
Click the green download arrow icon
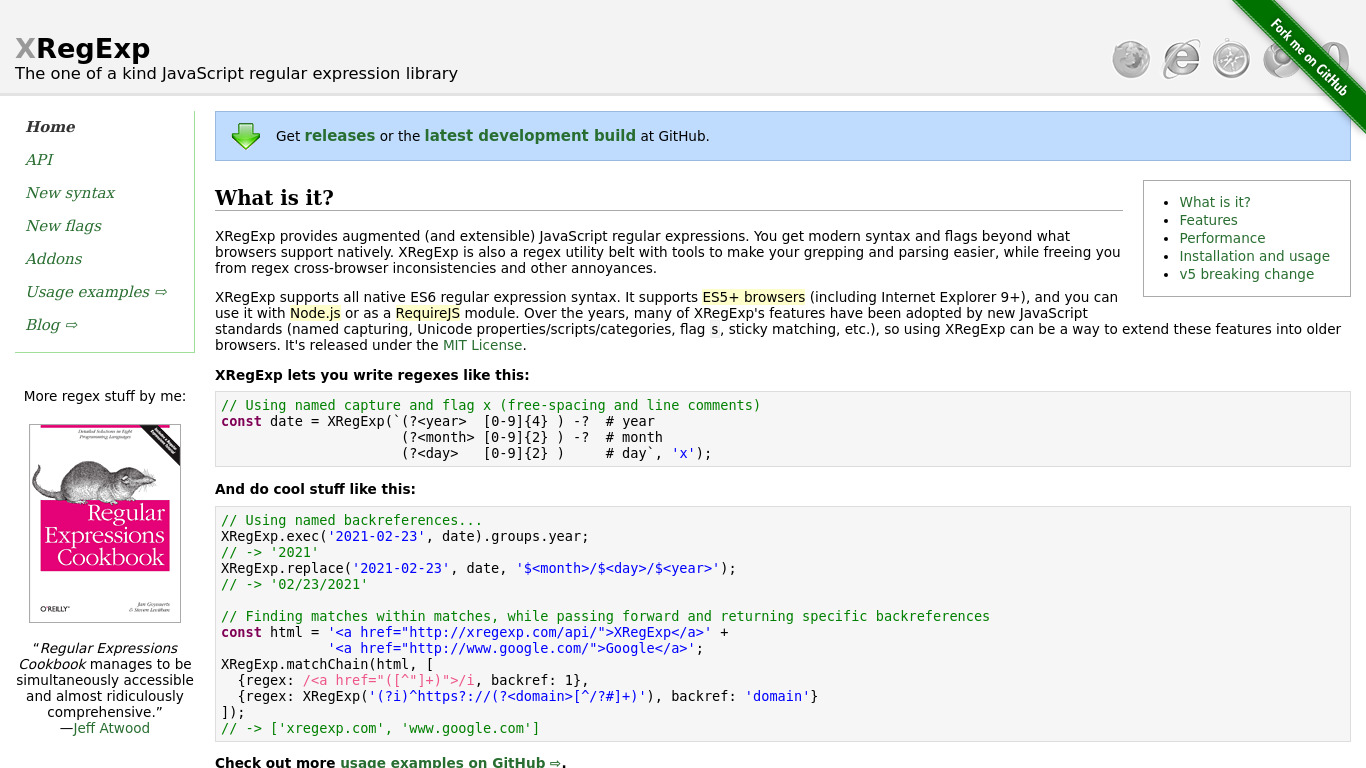pos(245,136)
